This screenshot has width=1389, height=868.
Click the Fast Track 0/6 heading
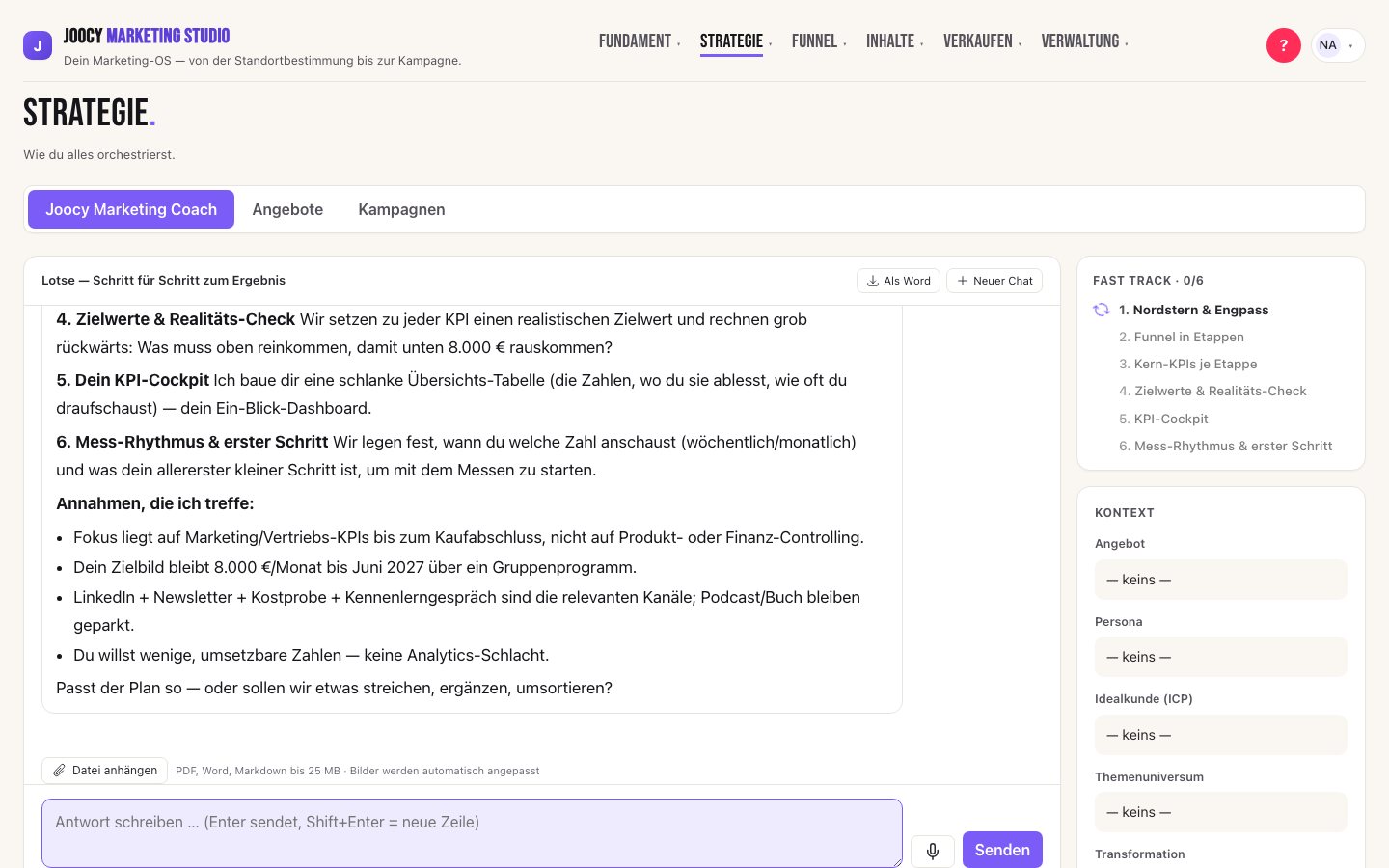click(x=1148, y=281)
